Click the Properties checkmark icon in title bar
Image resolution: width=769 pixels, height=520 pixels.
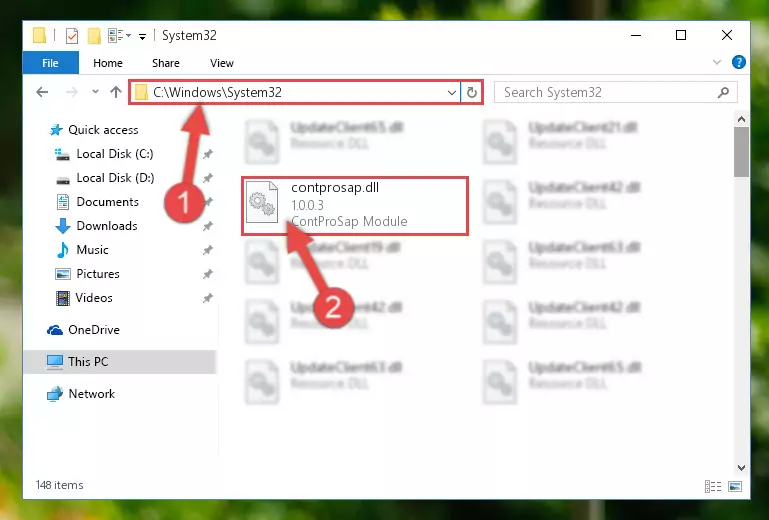click(72, 36)
